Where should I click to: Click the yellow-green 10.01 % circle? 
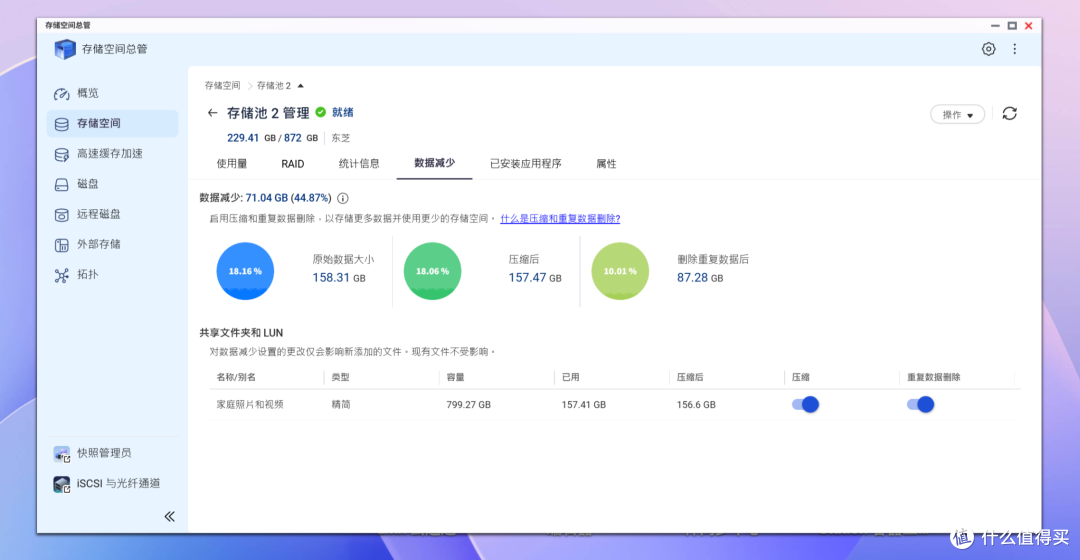[x=620, y=271]
